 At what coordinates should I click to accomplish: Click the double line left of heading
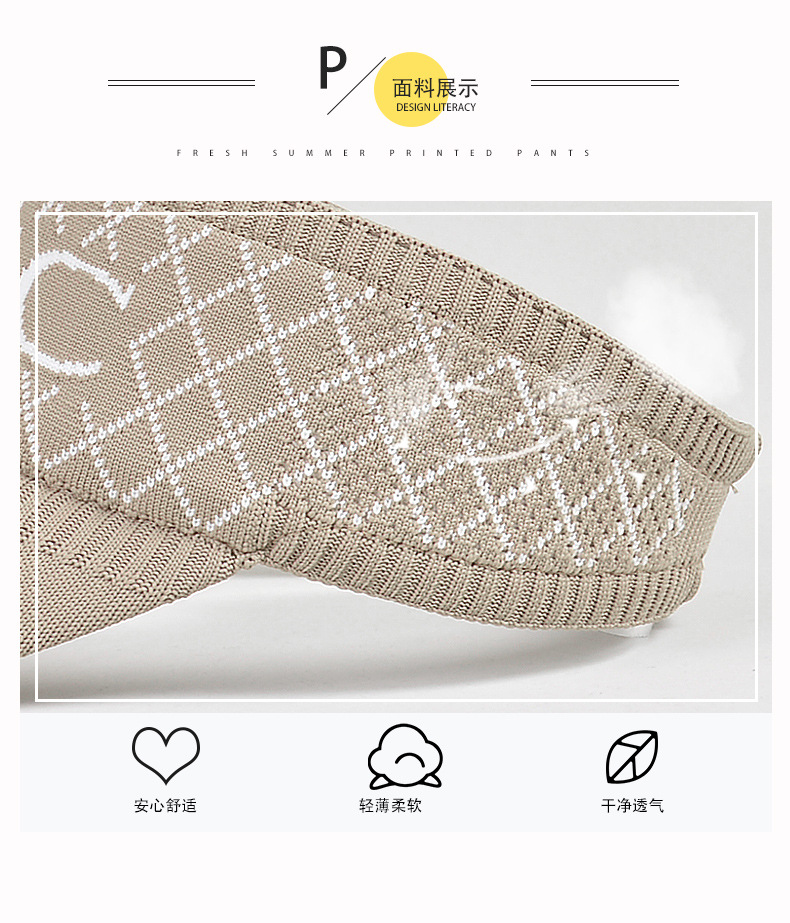coord(181,83)
